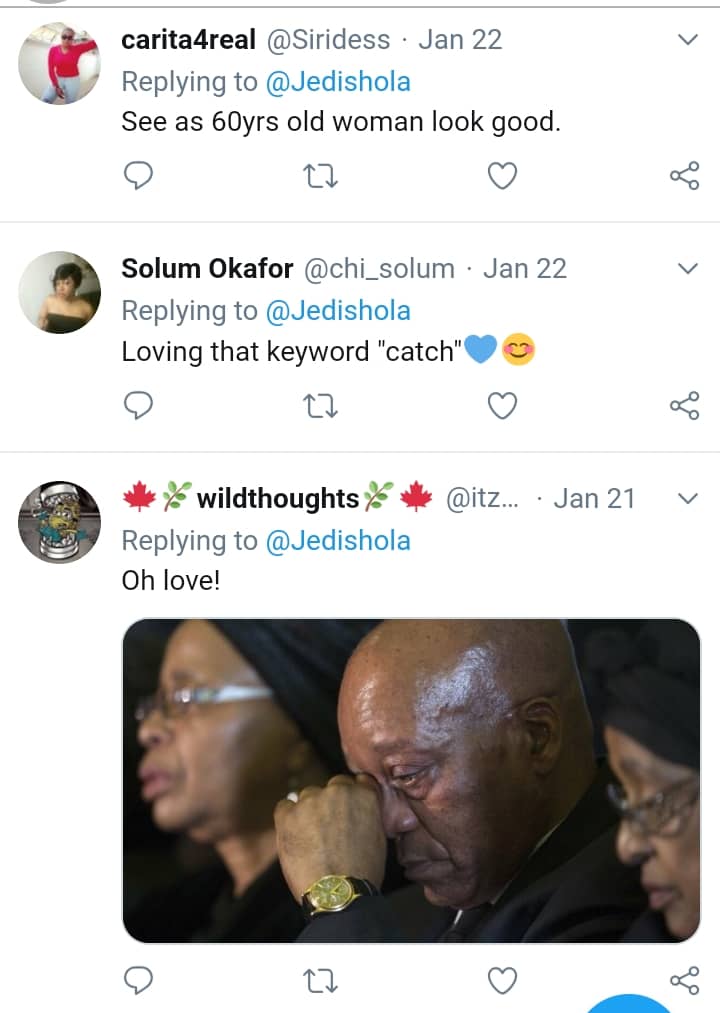Image resolution: width=720 pixels, height=1013 pixels.
Task: View carita4real's profile picture
Action: pyautogui.click(x=59, y=62)
